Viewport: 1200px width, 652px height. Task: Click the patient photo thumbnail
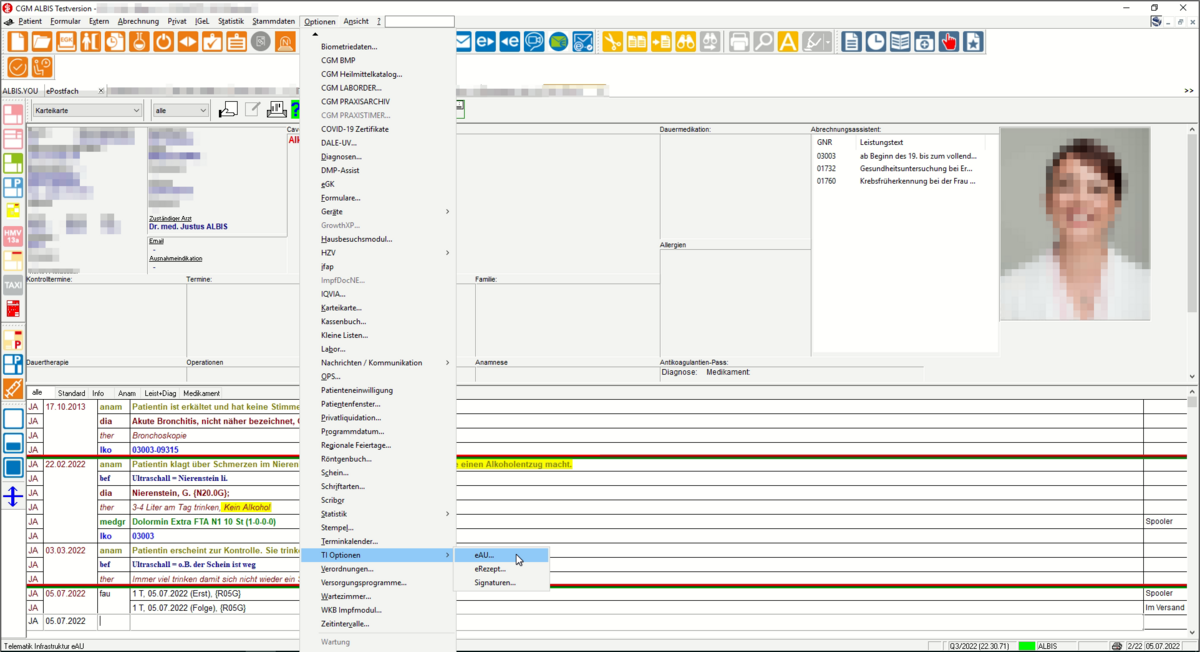[x=1075, y=224]
